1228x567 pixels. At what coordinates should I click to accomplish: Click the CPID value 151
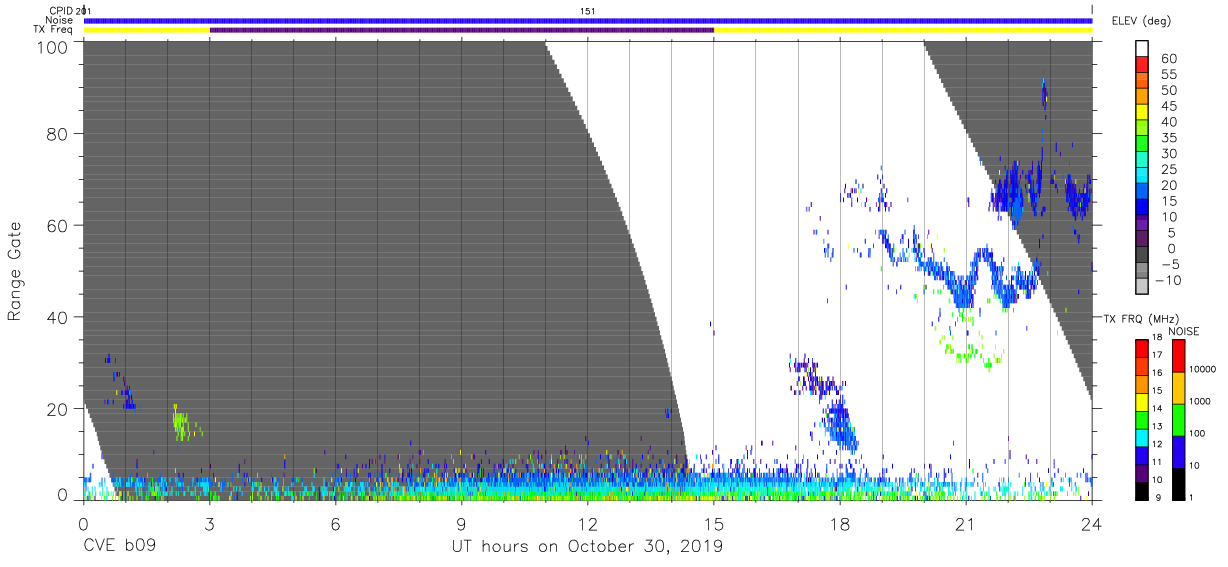pyautogui.click(x=588, y=10)
